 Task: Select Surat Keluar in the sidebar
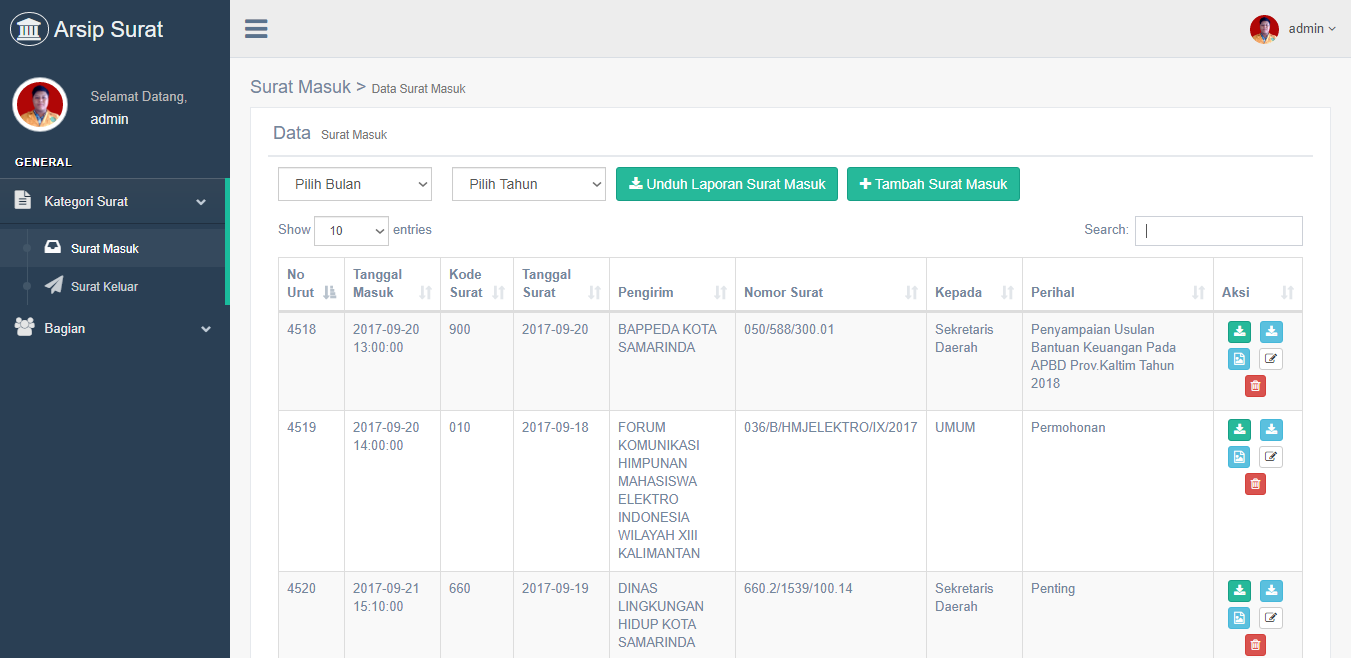coord(104,287)
